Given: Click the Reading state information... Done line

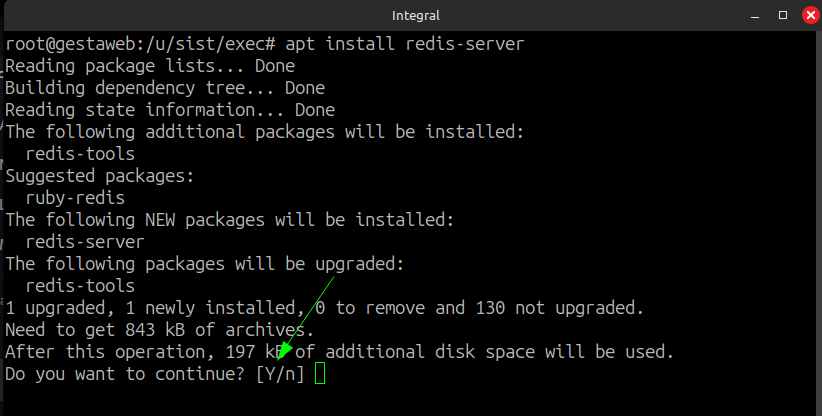Looking at the screenshot, I should (x=170, y=110).
